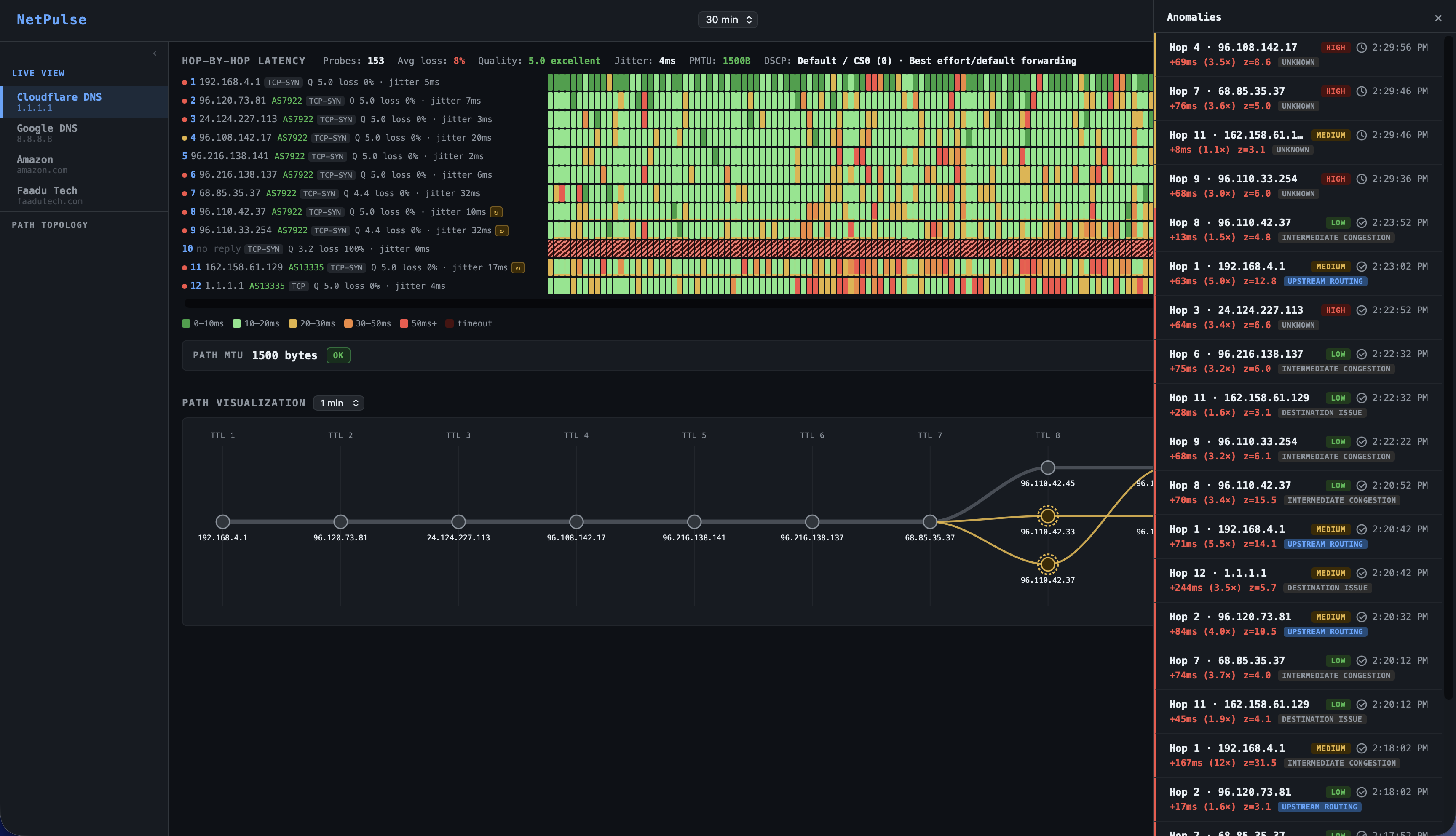Screen dimensions: 1456x836
Task: Click node 96.120.73.81 in path visualization
Action: [x=340, y=522]
